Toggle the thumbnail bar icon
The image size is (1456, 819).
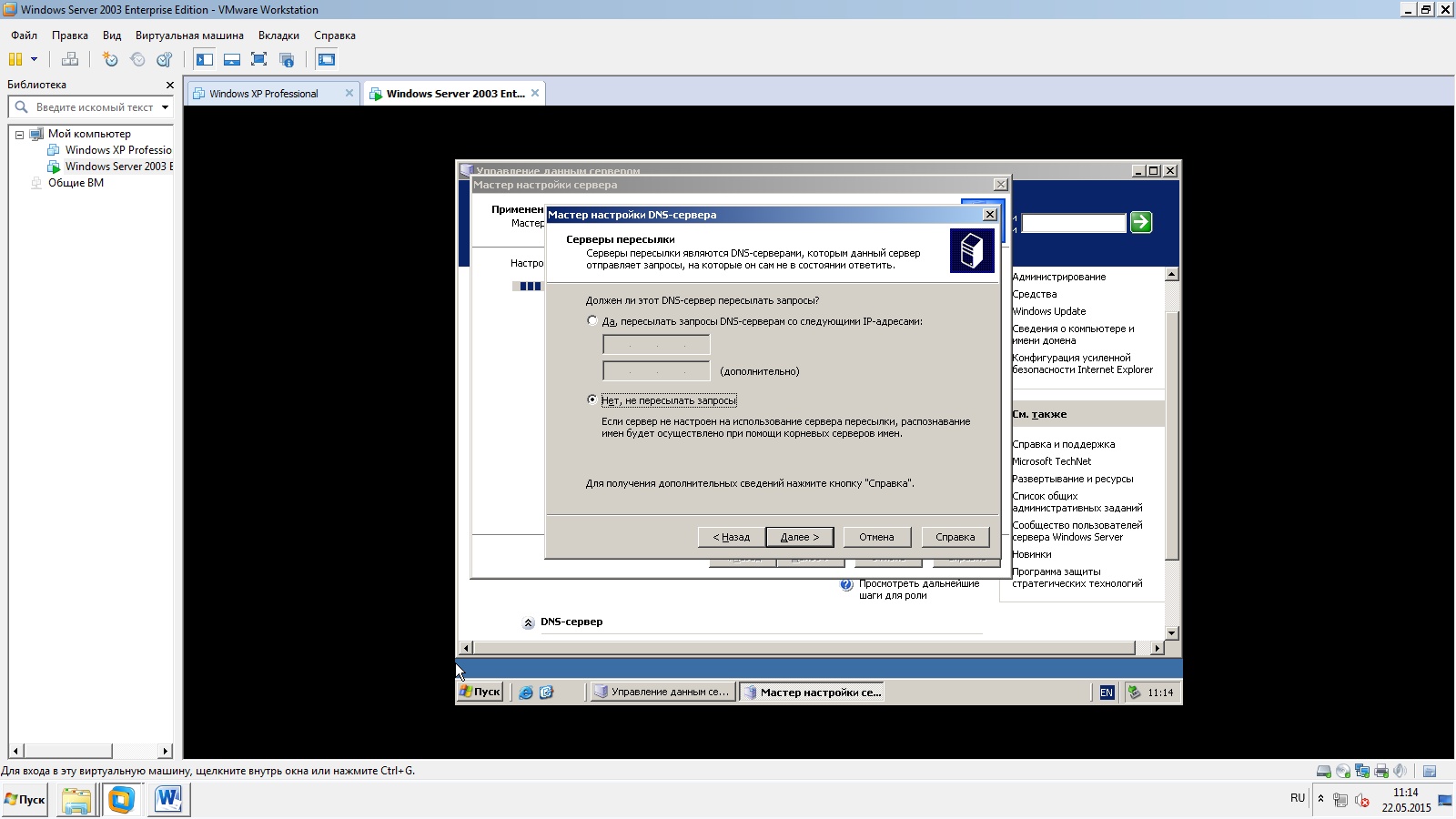click(232, 59)
